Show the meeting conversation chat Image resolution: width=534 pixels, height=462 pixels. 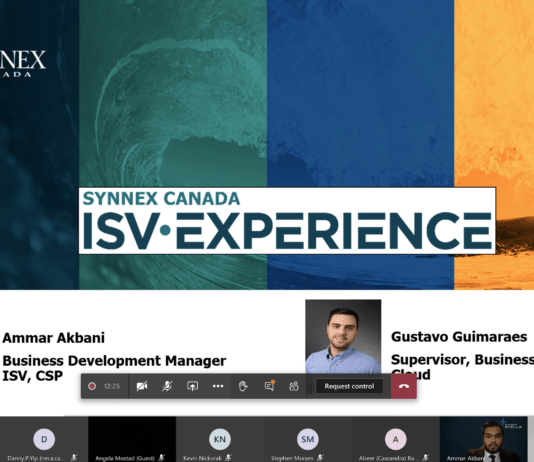[269, 386]
